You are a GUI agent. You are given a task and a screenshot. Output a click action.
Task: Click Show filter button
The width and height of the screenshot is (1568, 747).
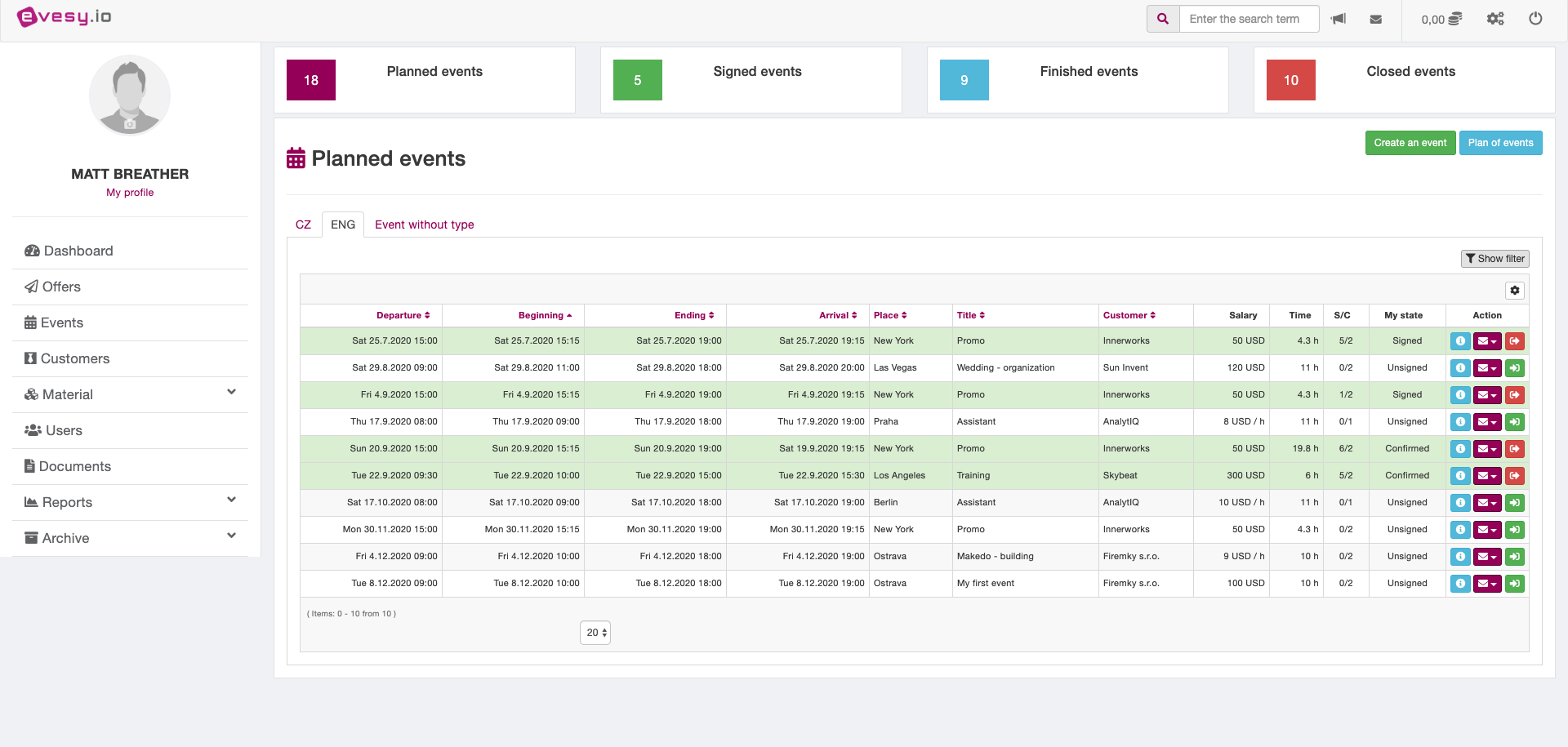(1494, 259)
